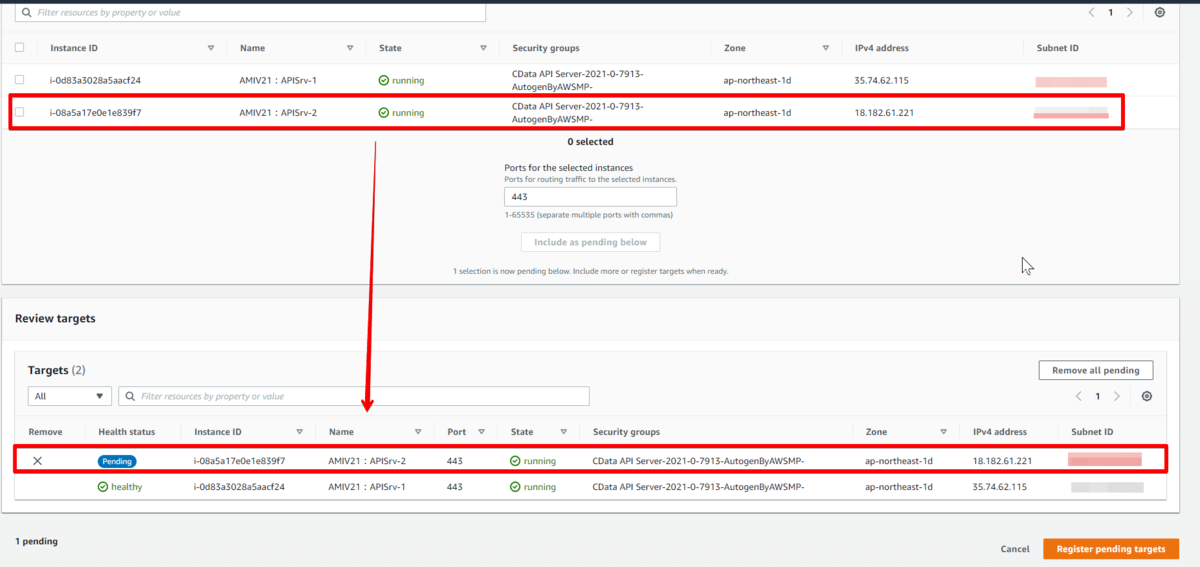Sort by Name in top table
1200x567 pixels.
(x=350, y=48)
